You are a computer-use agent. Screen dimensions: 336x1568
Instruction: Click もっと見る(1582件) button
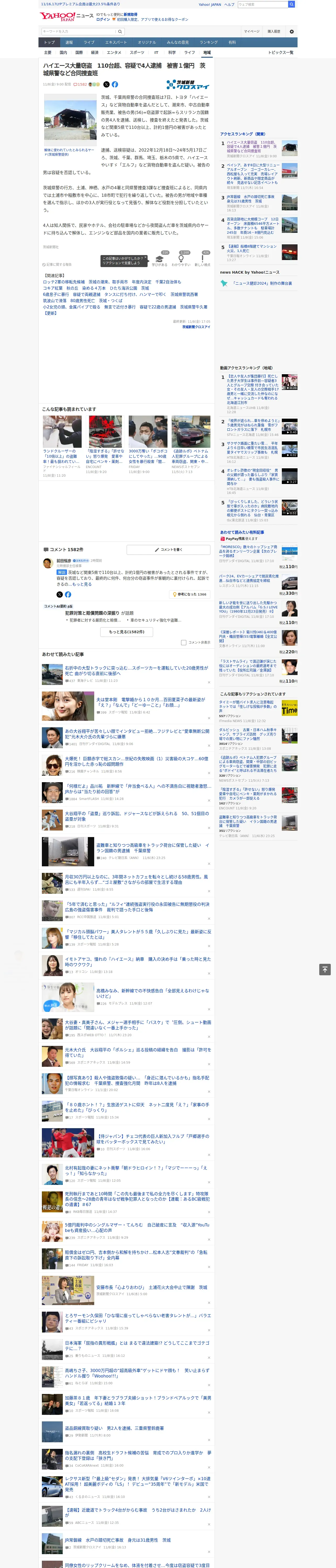127,632
